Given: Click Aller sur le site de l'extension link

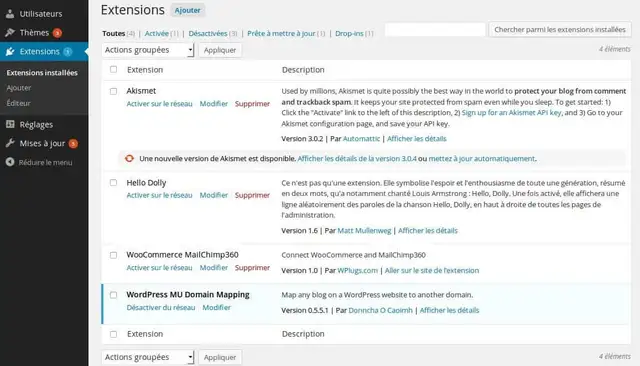Looking at the screenshot, I should (432, 271).
